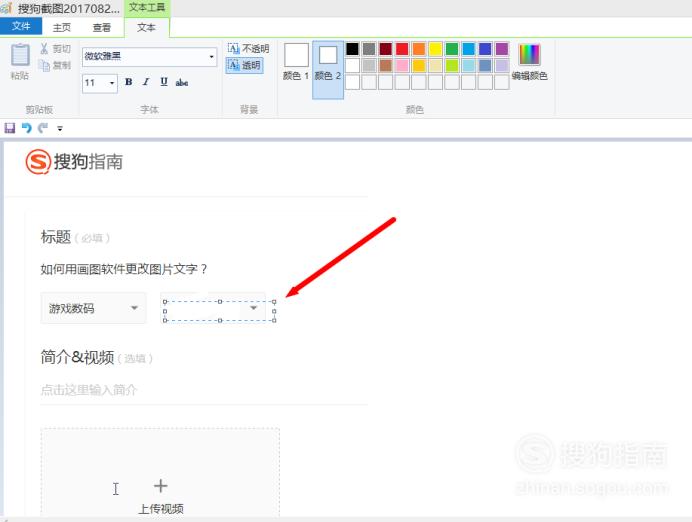The height and width of the screenshot is (522, 692).
Task: Save the image with the floppy icon
Action: click(x=10, y=128)
